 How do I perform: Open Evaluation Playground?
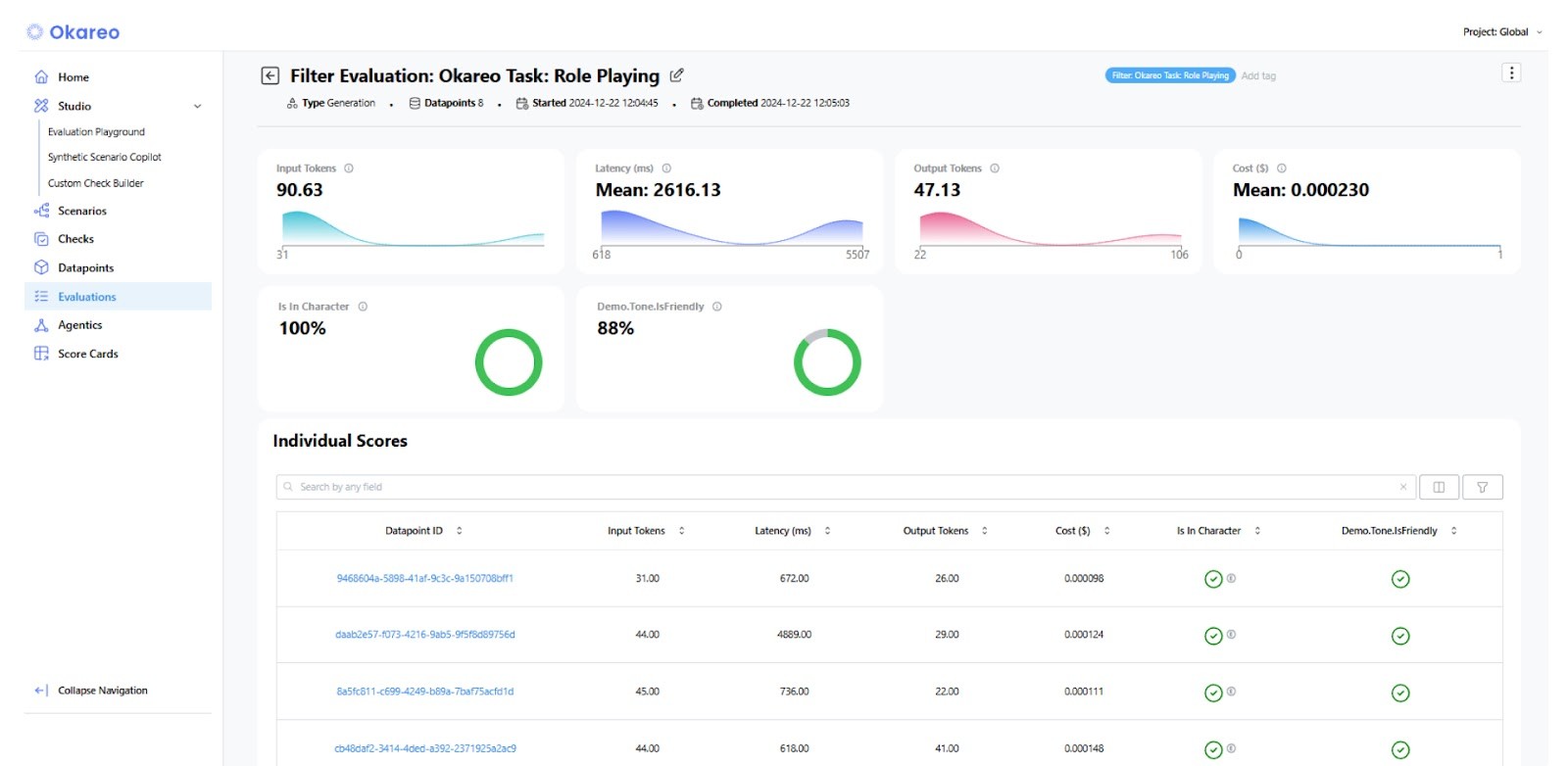click(x=96, y=131)
